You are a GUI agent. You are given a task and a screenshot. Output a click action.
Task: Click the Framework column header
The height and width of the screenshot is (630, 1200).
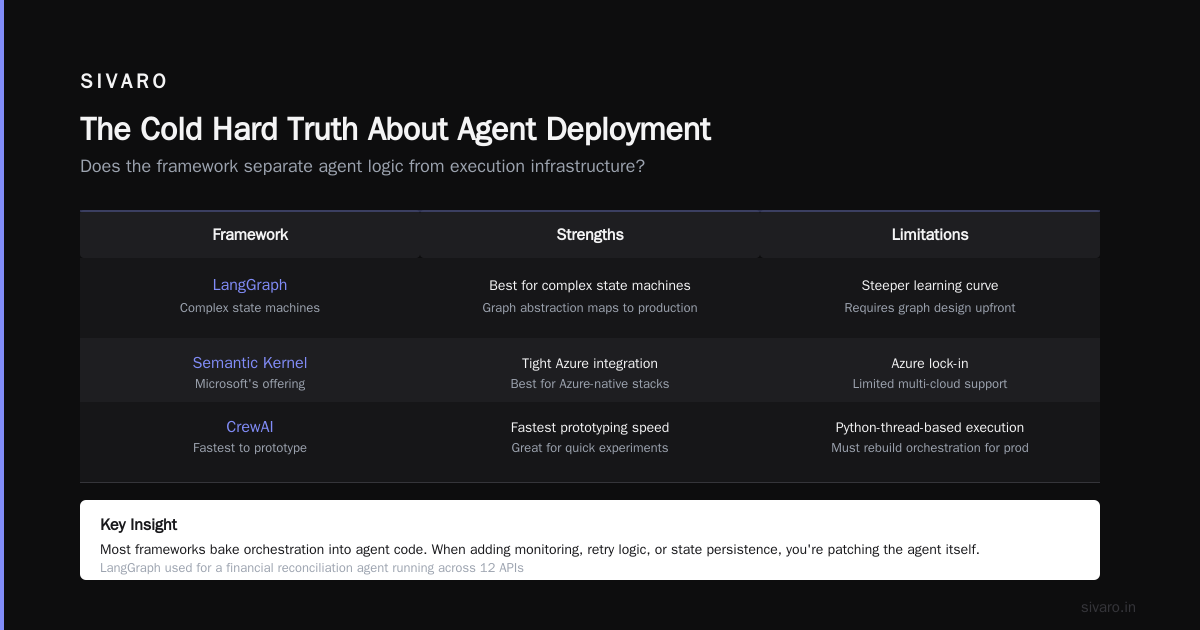250,235
